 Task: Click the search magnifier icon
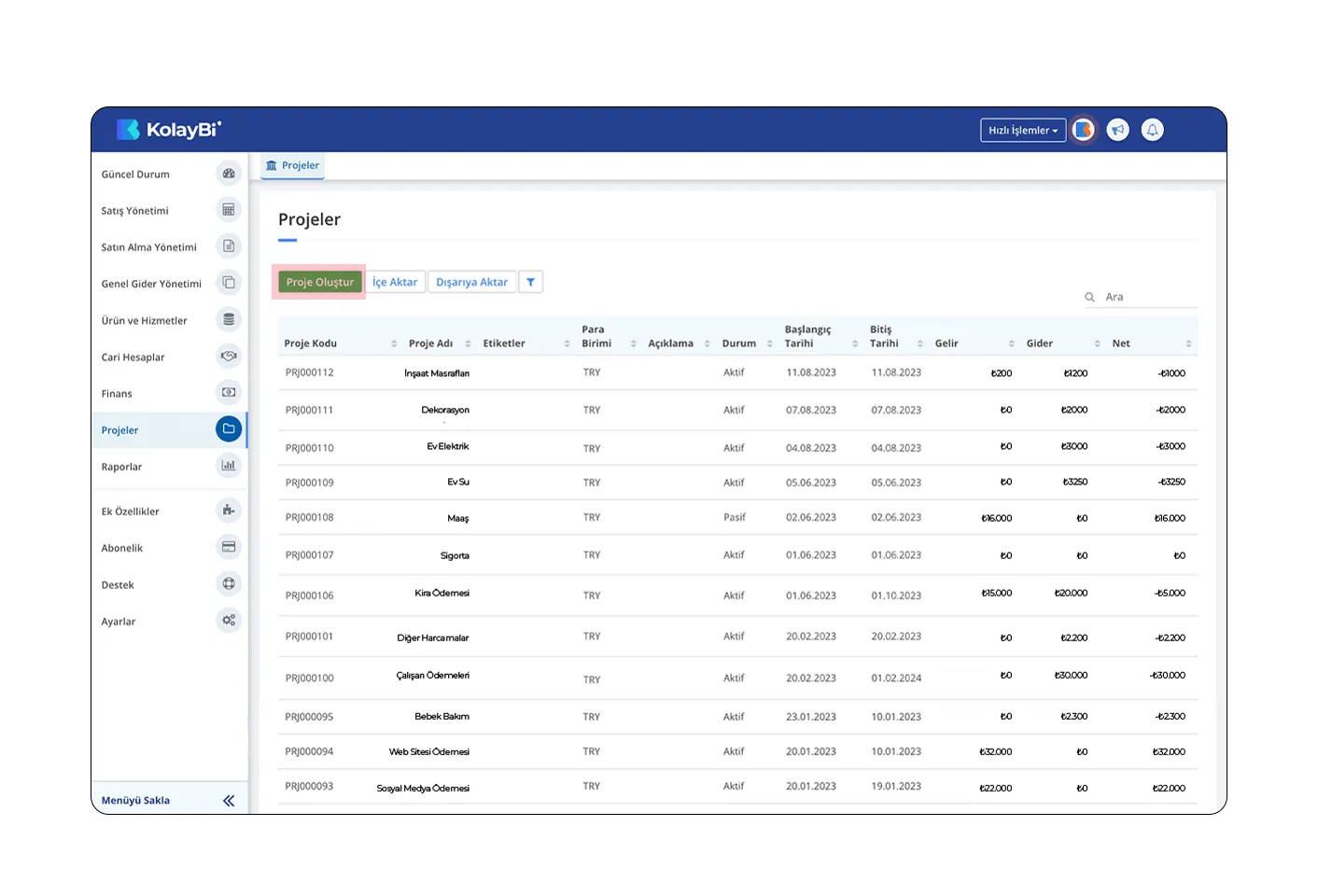[1089, 297]
